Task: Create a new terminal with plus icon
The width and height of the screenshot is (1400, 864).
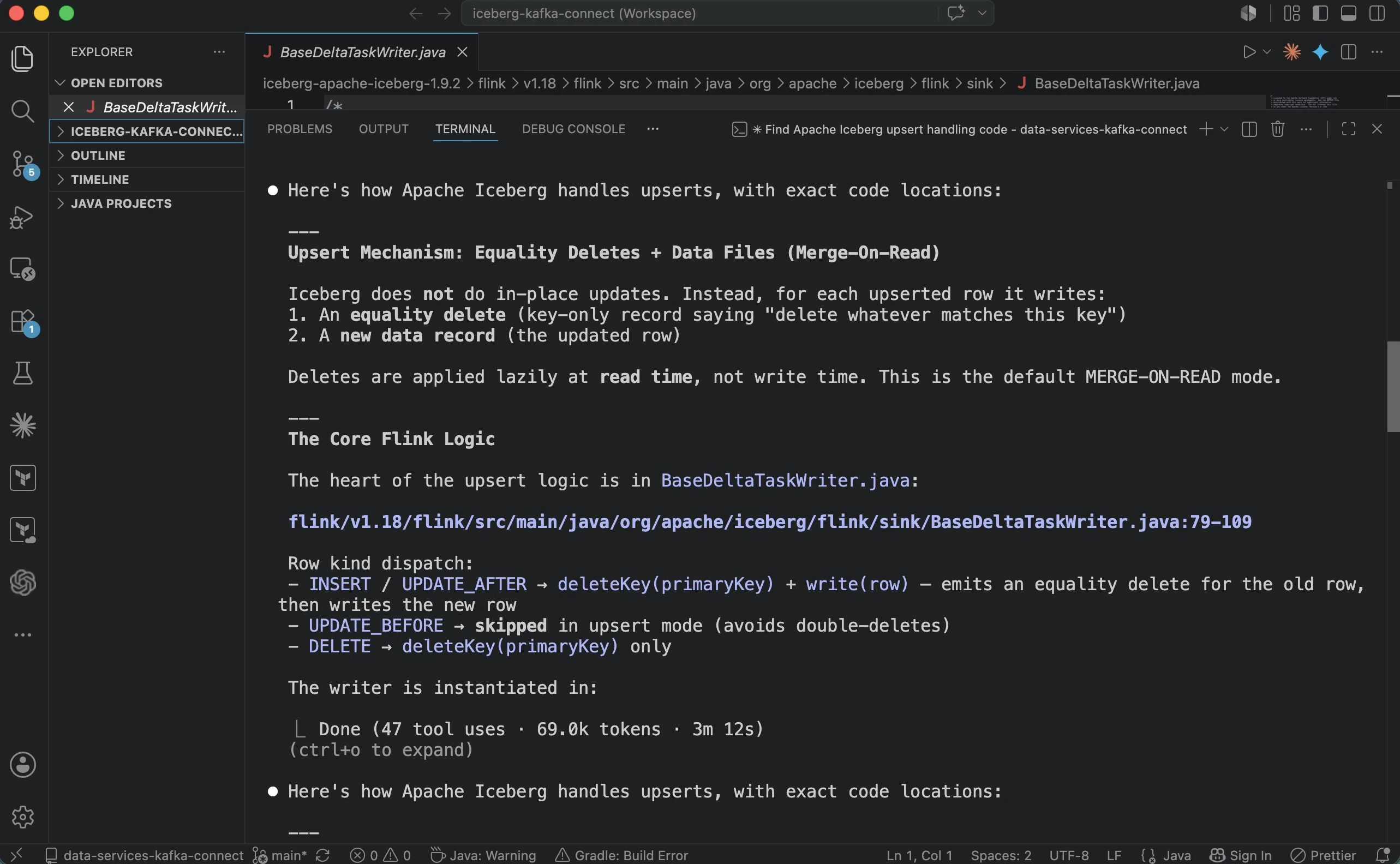Action: coord(1206,129)
